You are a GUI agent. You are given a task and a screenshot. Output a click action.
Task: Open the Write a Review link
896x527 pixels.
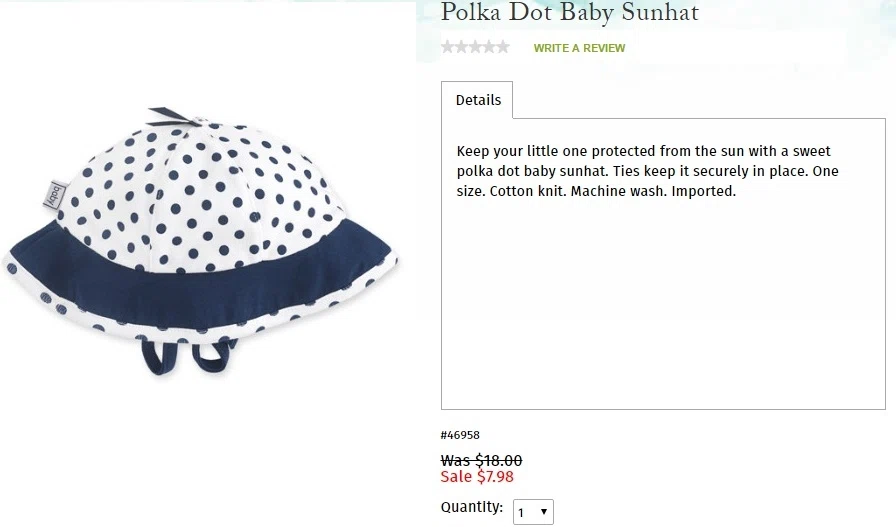coord(579,48)
